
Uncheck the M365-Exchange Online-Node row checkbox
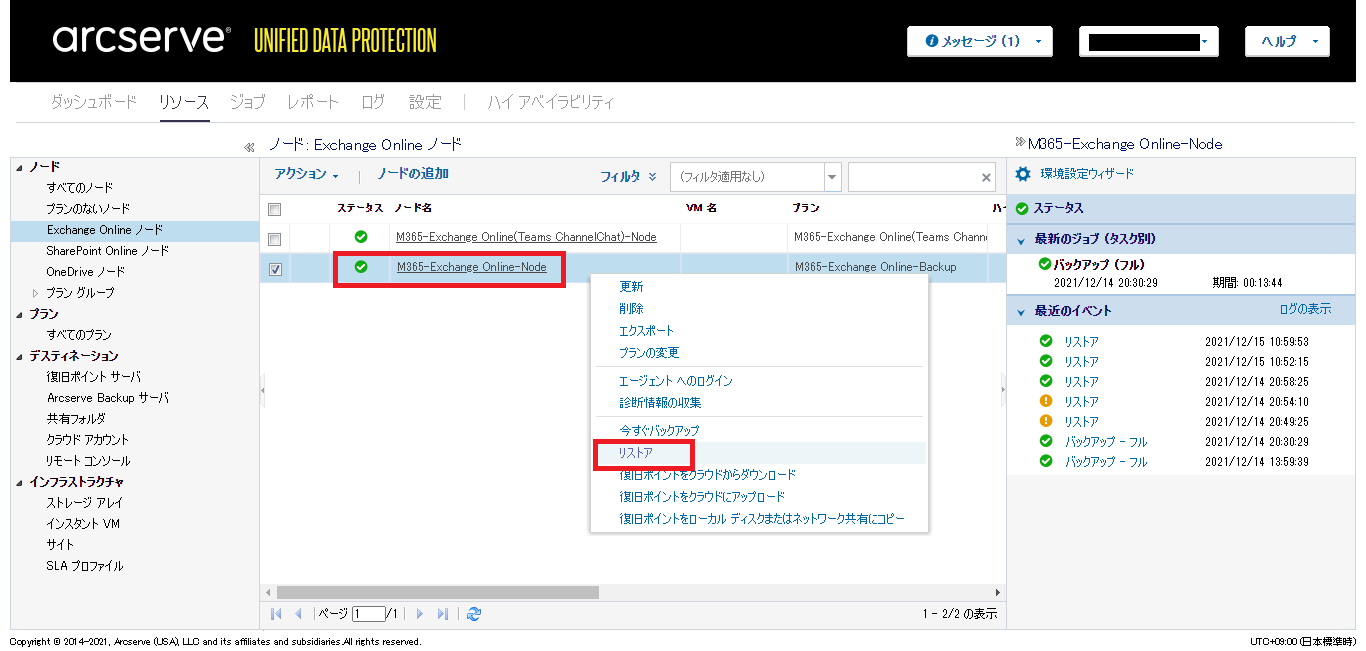[275, 269]
